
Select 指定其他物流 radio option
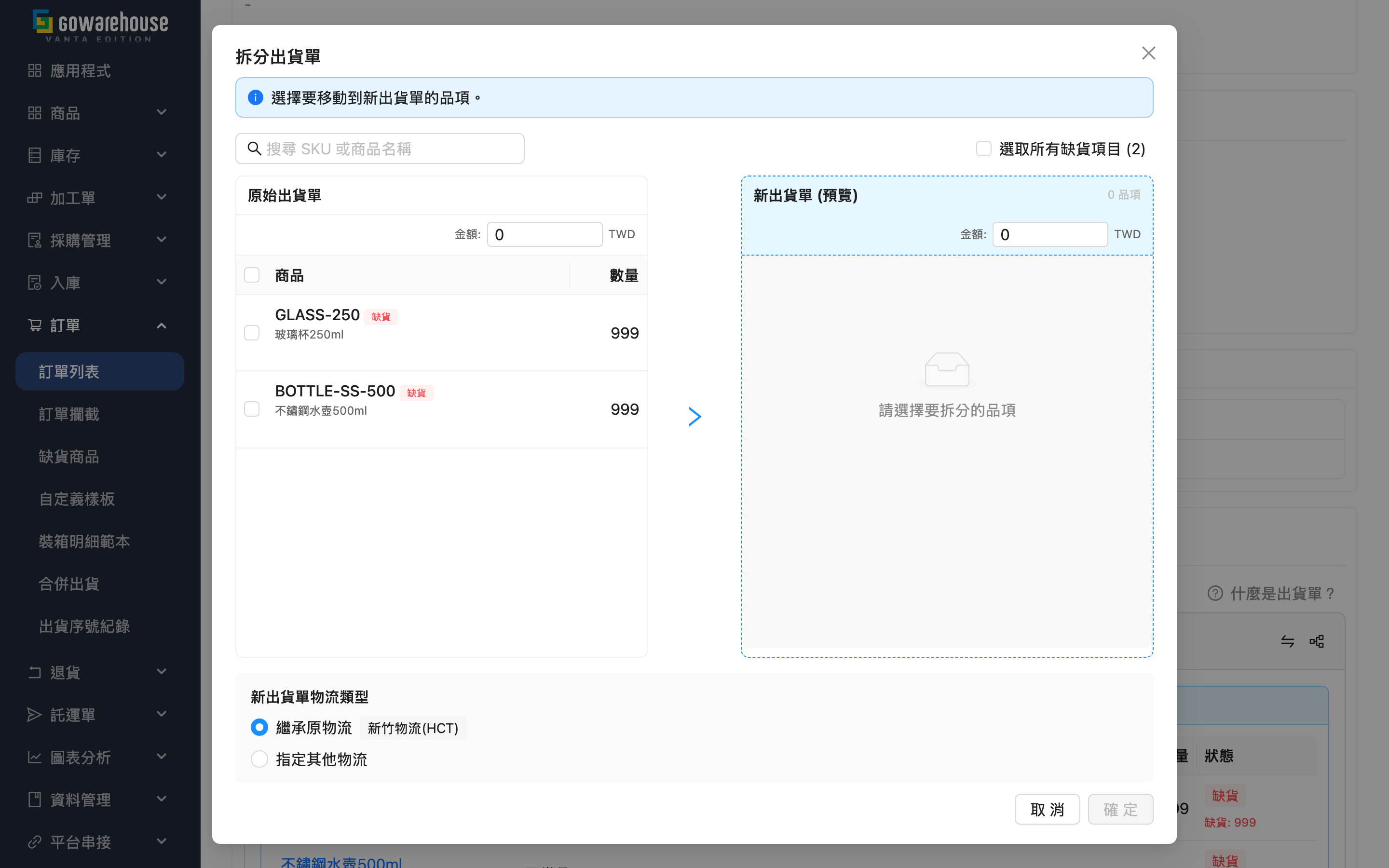click(x=259, y=759)
